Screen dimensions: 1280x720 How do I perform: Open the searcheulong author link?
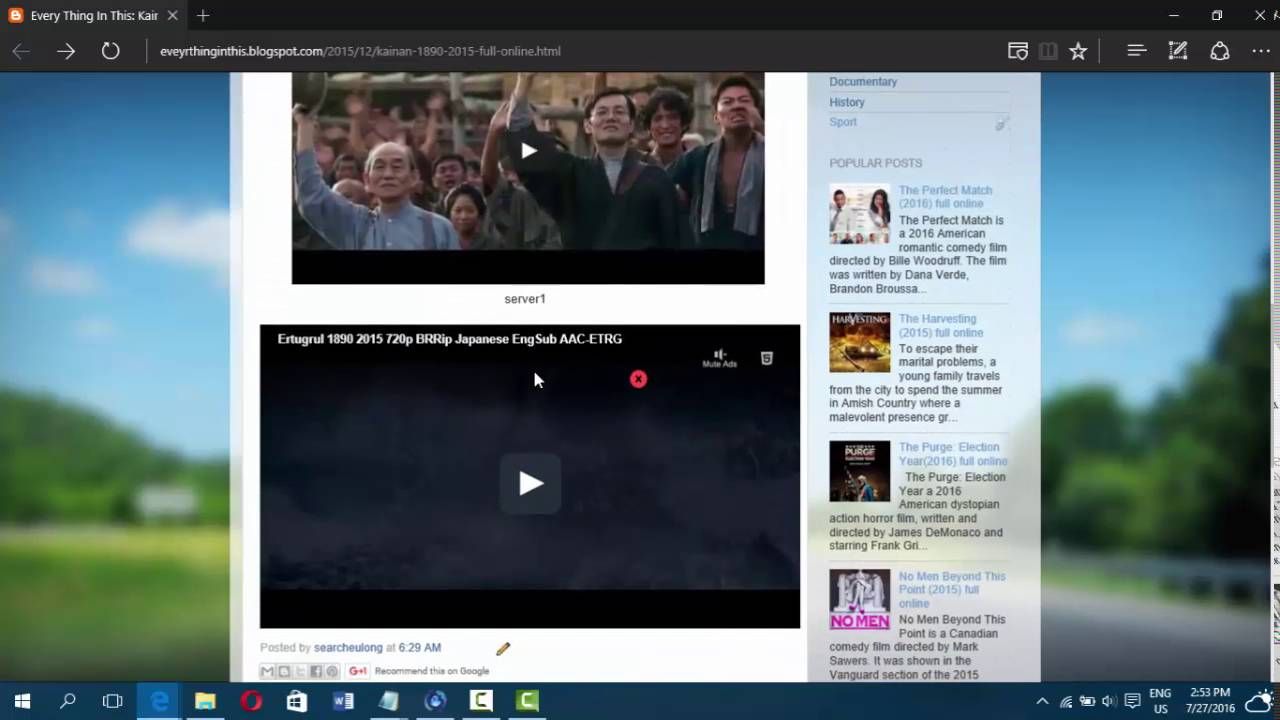[348, 648]
